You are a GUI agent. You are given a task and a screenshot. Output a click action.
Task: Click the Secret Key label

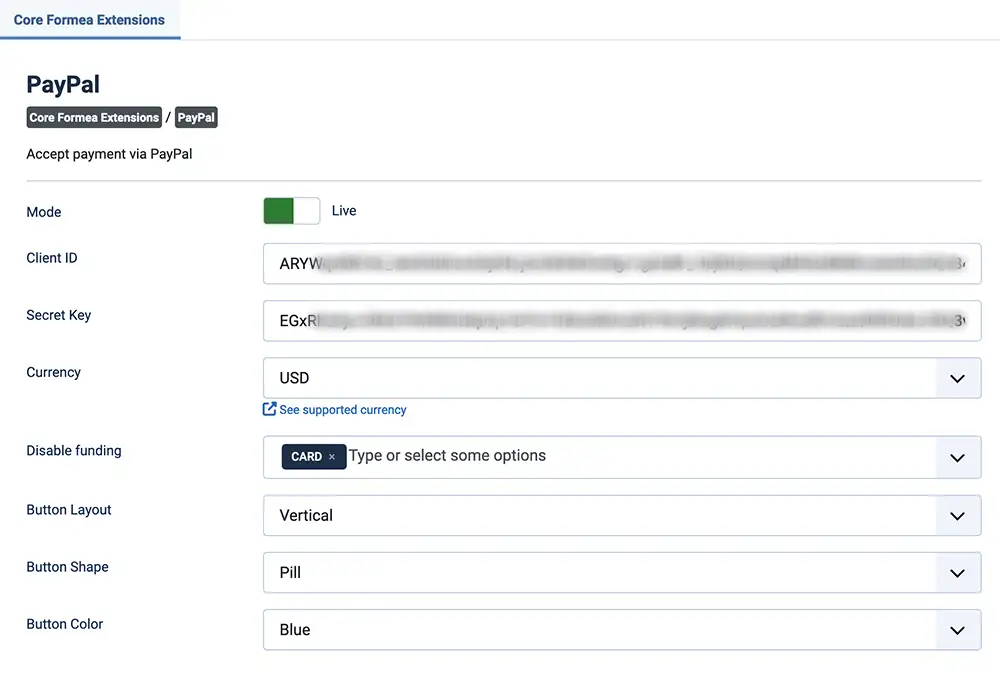pos(59,315)
